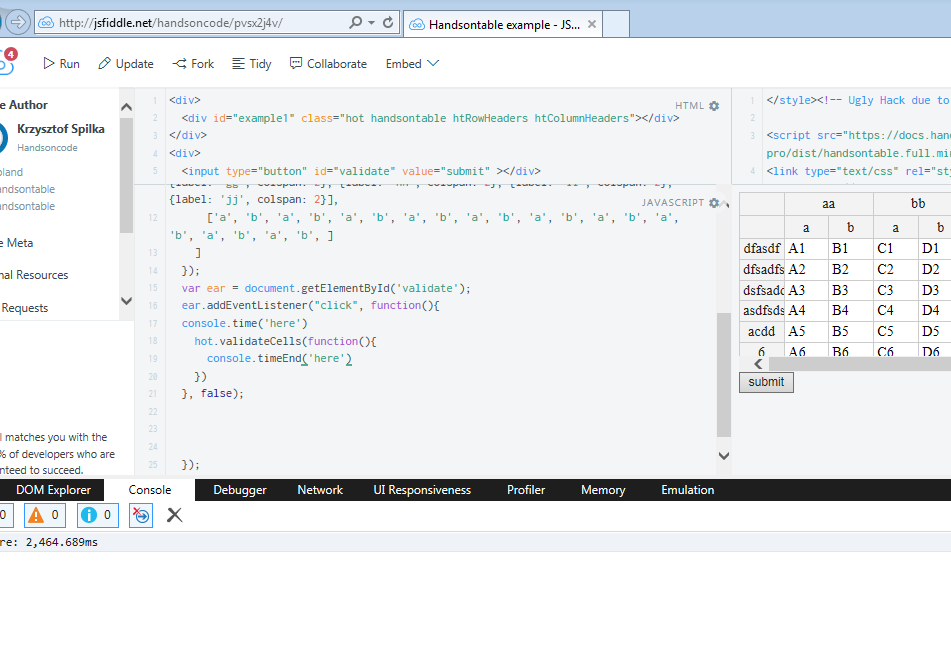Open the Krzysztof Spilka author link
Screen dimensions: 951x656
[61, 129]
